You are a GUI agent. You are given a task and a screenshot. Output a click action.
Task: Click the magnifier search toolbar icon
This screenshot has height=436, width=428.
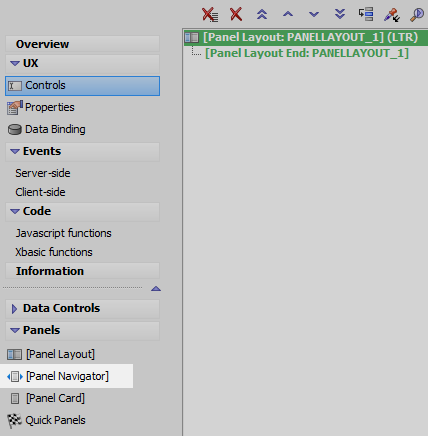417,15
